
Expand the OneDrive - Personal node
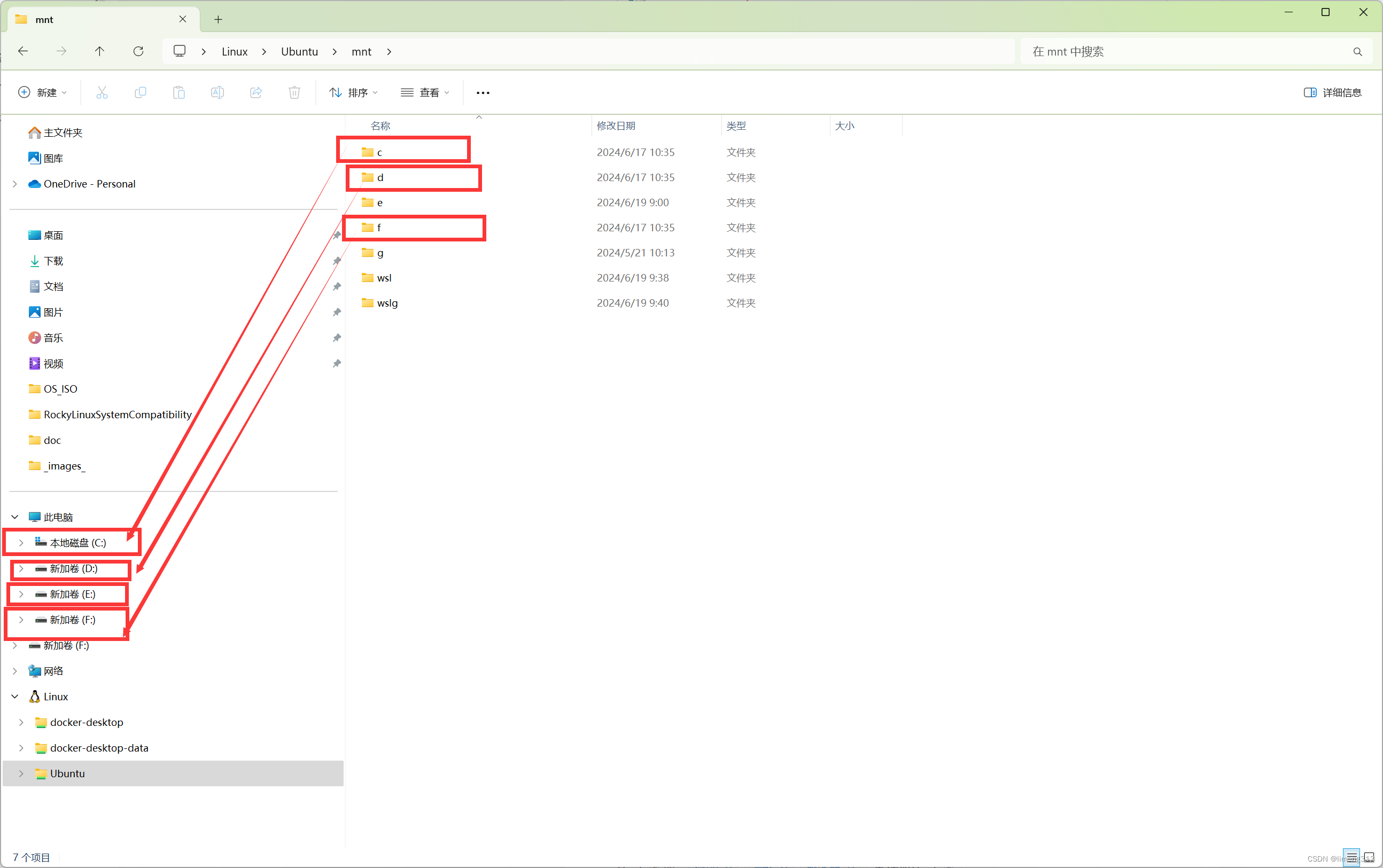pos(15,184)
